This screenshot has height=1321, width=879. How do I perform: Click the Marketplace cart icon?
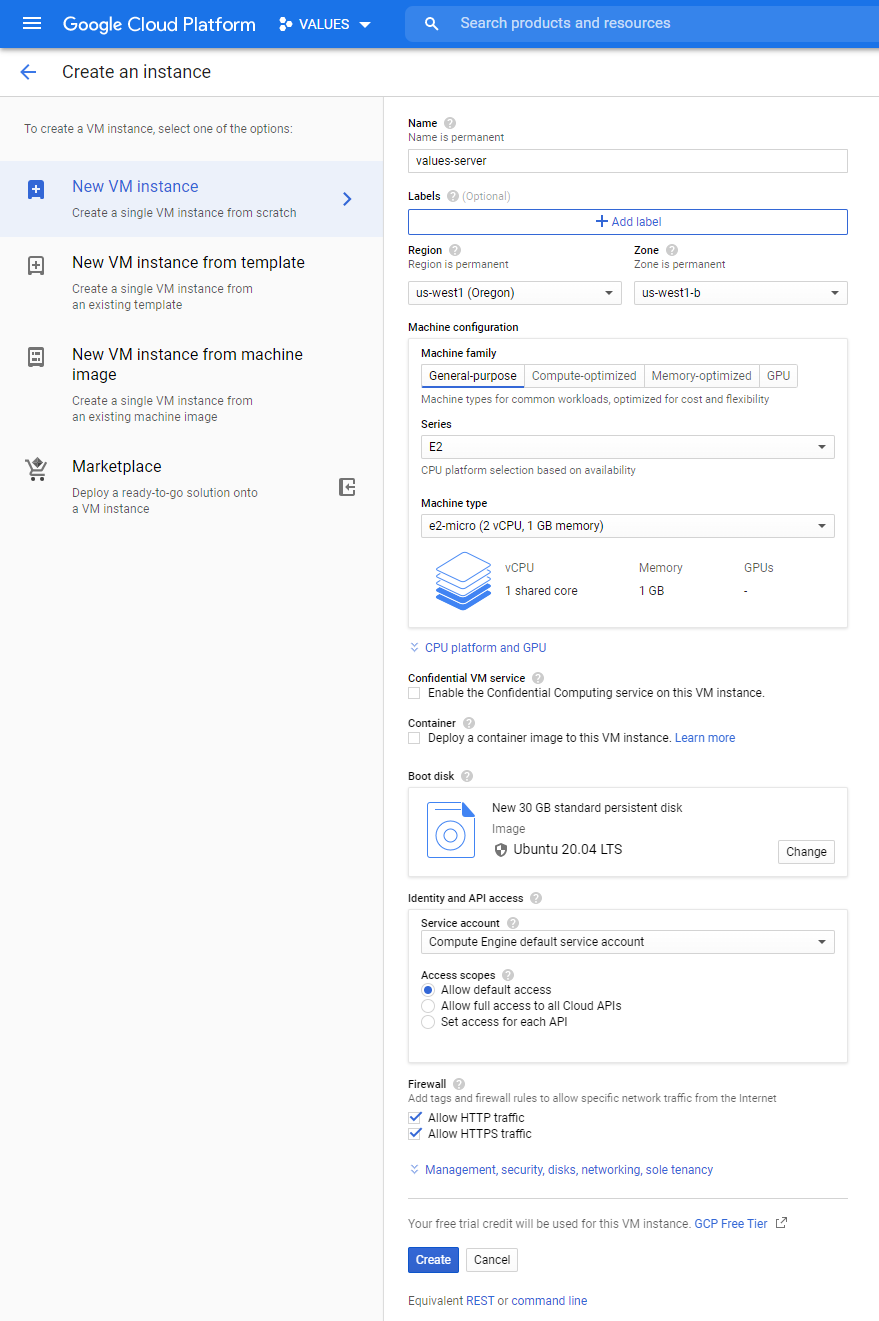click(x=36, y=470)
